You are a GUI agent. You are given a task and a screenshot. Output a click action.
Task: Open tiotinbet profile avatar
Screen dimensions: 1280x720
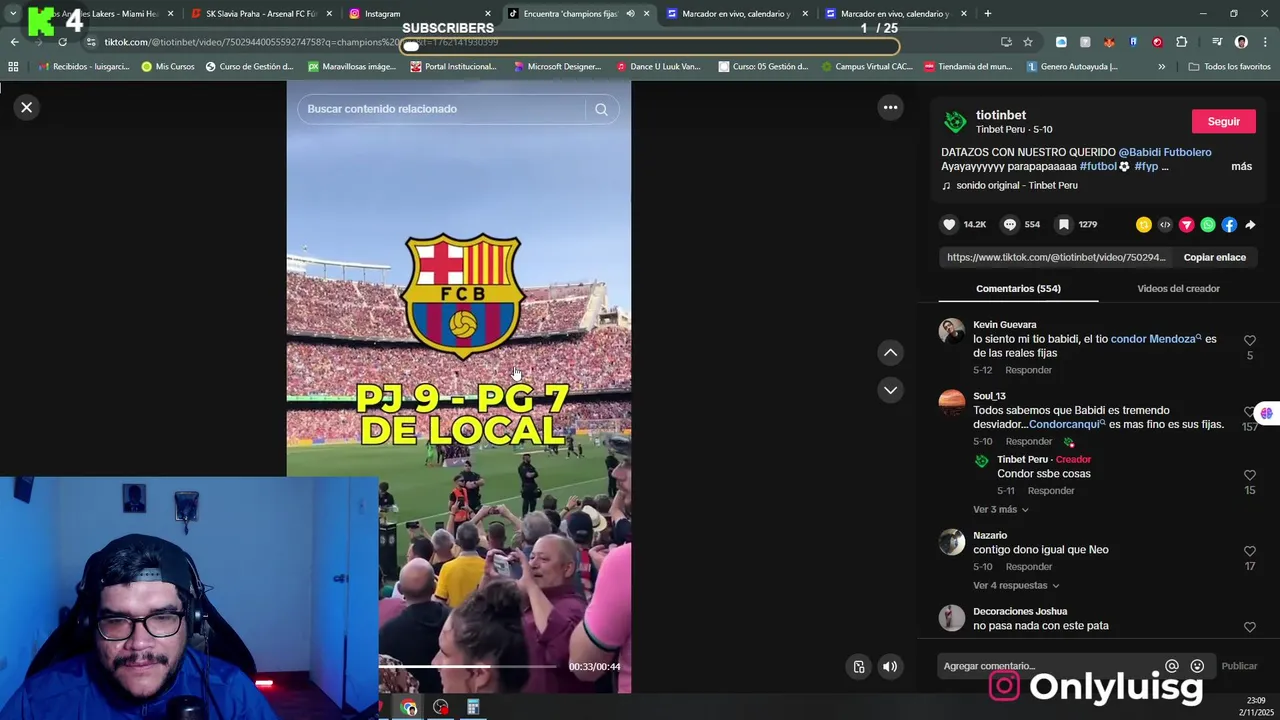click(955, 122)
